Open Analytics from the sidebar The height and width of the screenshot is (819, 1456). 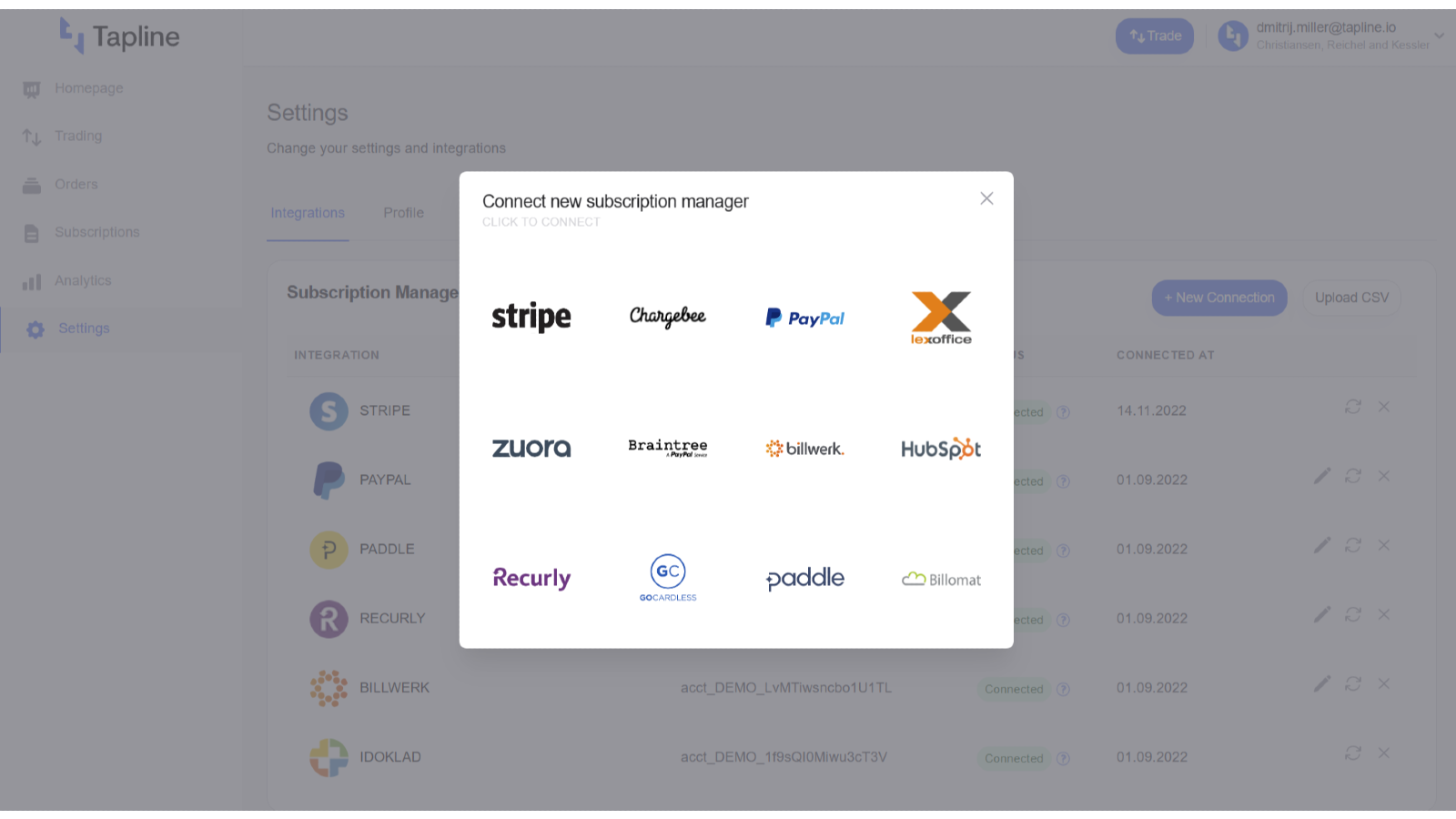coord(83,281)
